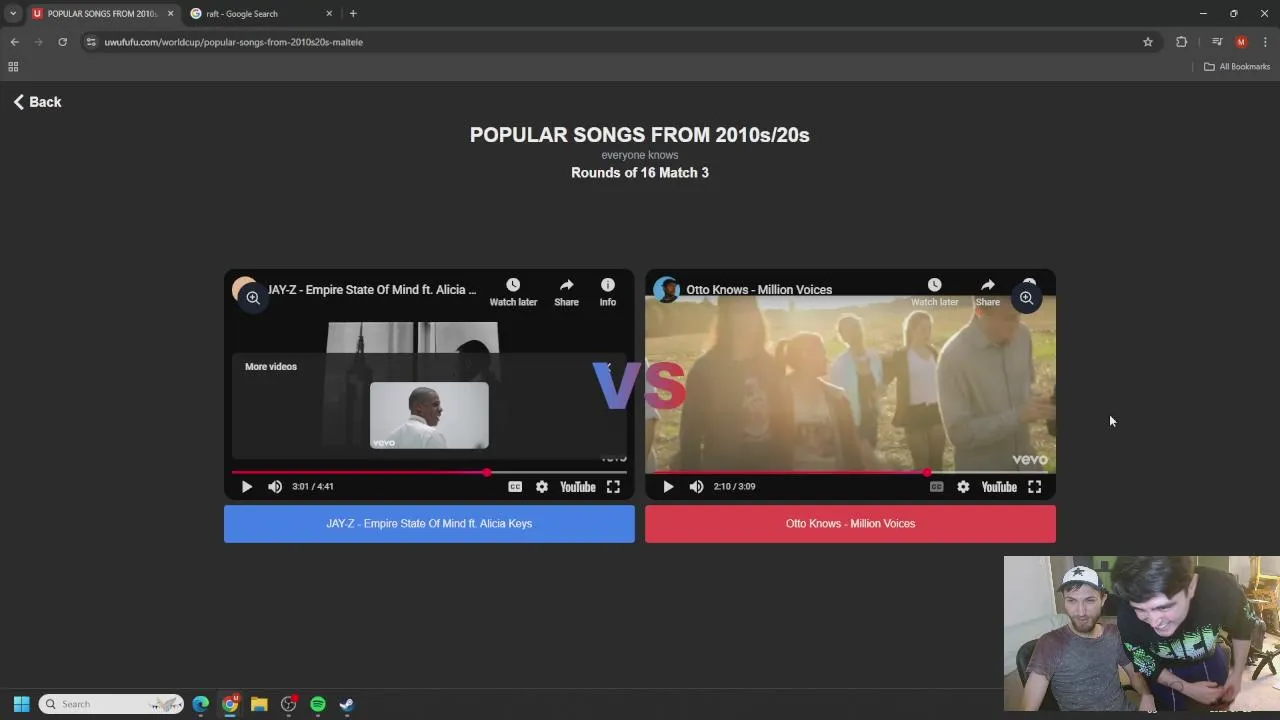Open JAY-Z video on YouTube via logo
This screenshot has height=720, width=1280.
(577, 487)
